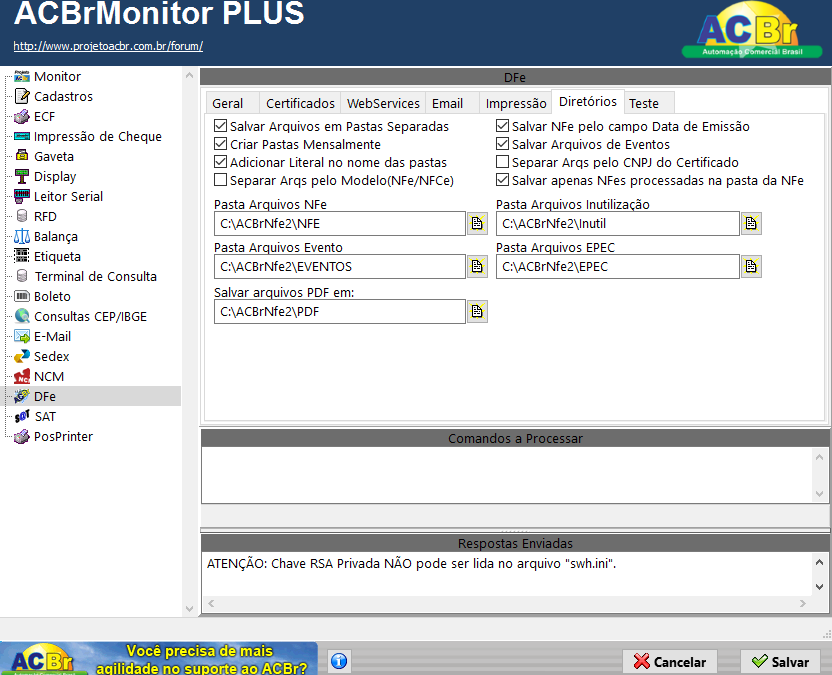Viewport: 832px width, 675px height.
Task: Browse folder for Pasta Arquivos Inutilização
Action: click(751, 223)
